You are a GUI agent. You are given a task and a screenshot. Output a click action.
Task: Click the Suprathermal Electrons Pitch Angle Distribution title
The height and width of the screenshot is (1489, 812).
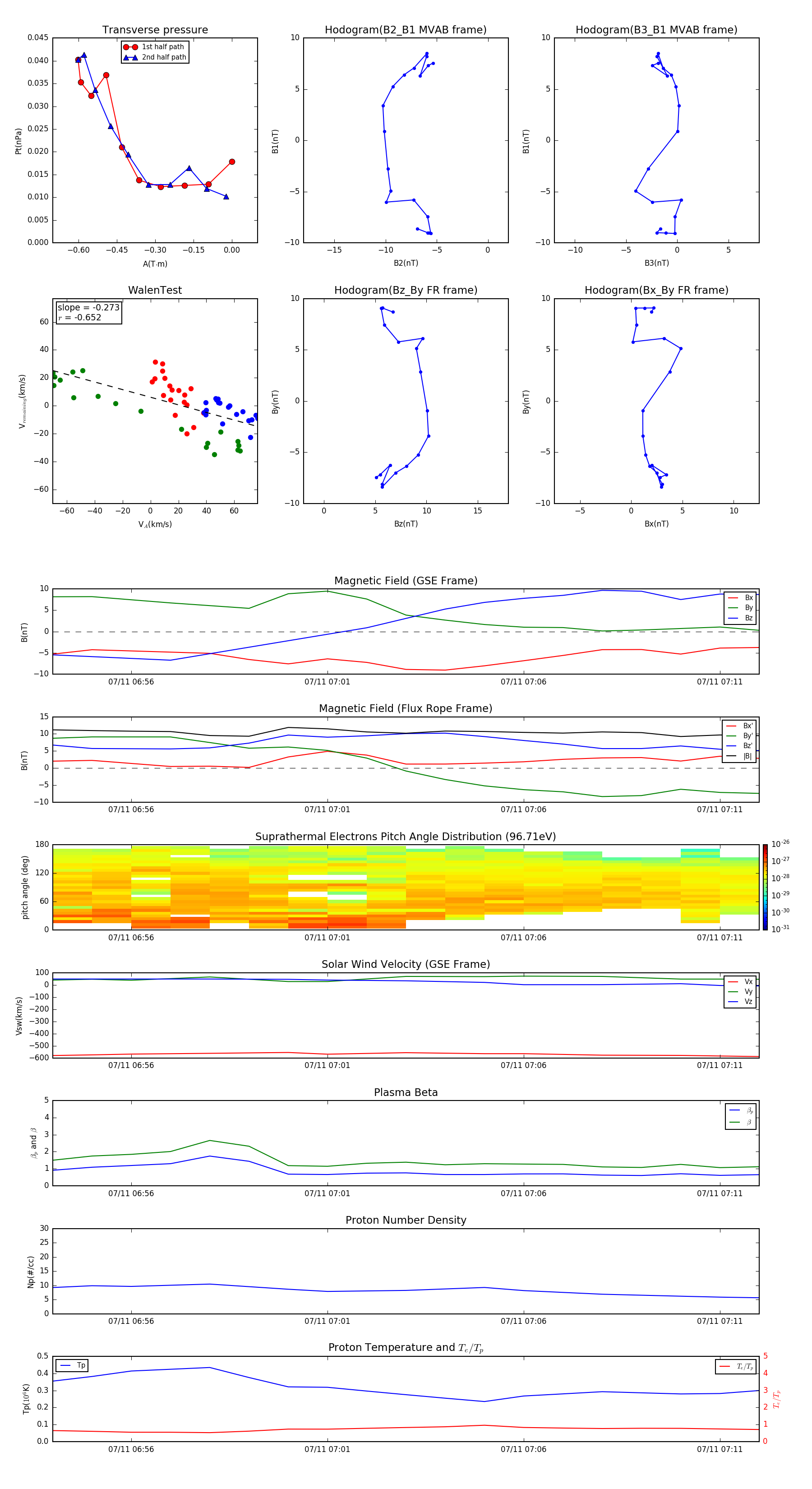click(x=406, y=837)
